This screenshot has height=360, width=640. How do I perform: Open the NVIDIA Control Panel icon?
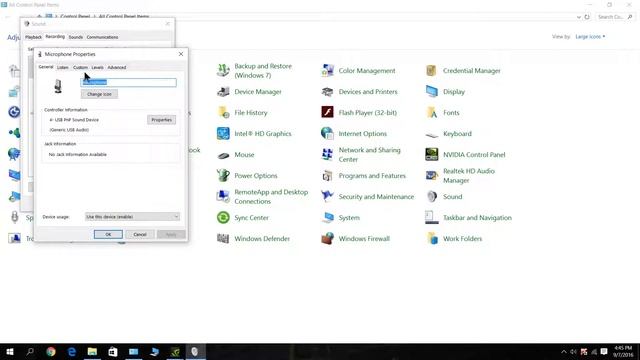click(x=432, y=155)
